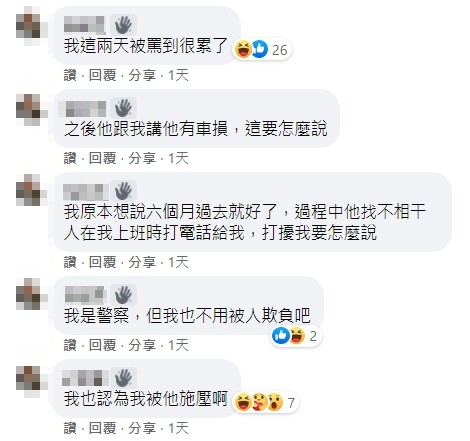The image size is (470, 441).
Task: Open the reactions showing 7 on last comment
Action: coord(265,402)
